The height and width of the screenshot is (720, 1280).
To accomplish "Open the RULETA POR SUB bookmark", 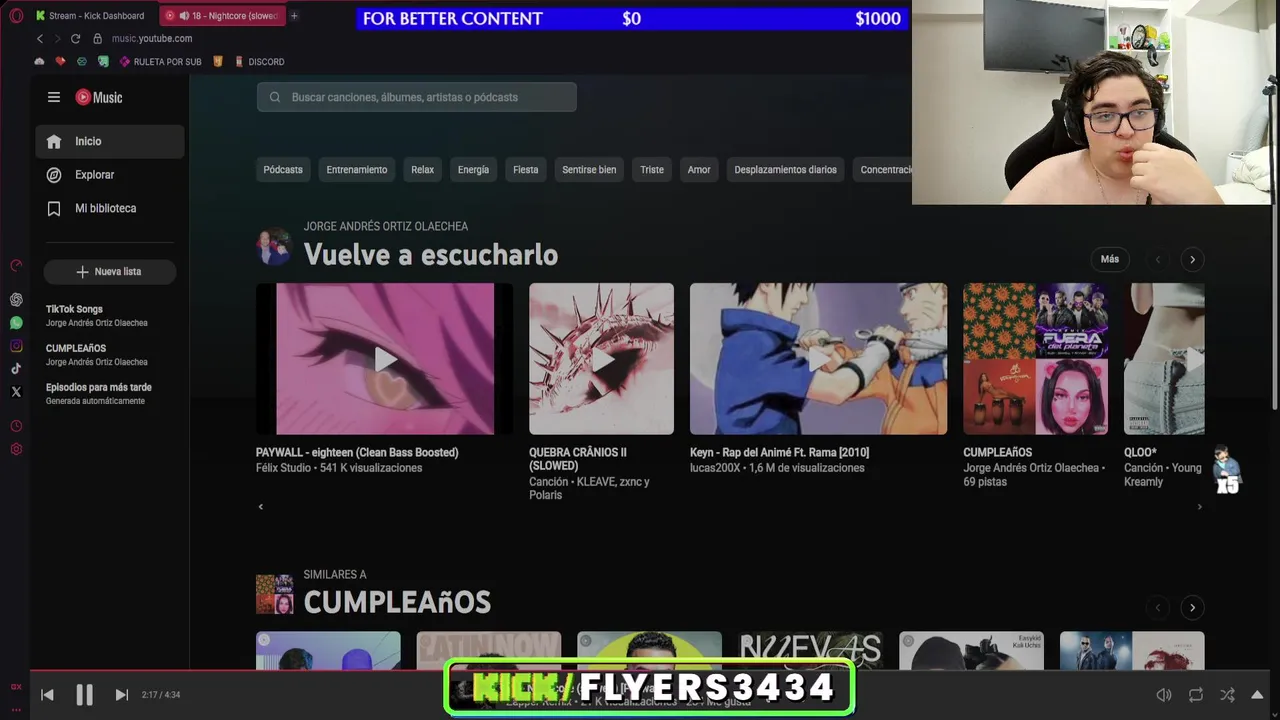I will (x=160, y=62).
